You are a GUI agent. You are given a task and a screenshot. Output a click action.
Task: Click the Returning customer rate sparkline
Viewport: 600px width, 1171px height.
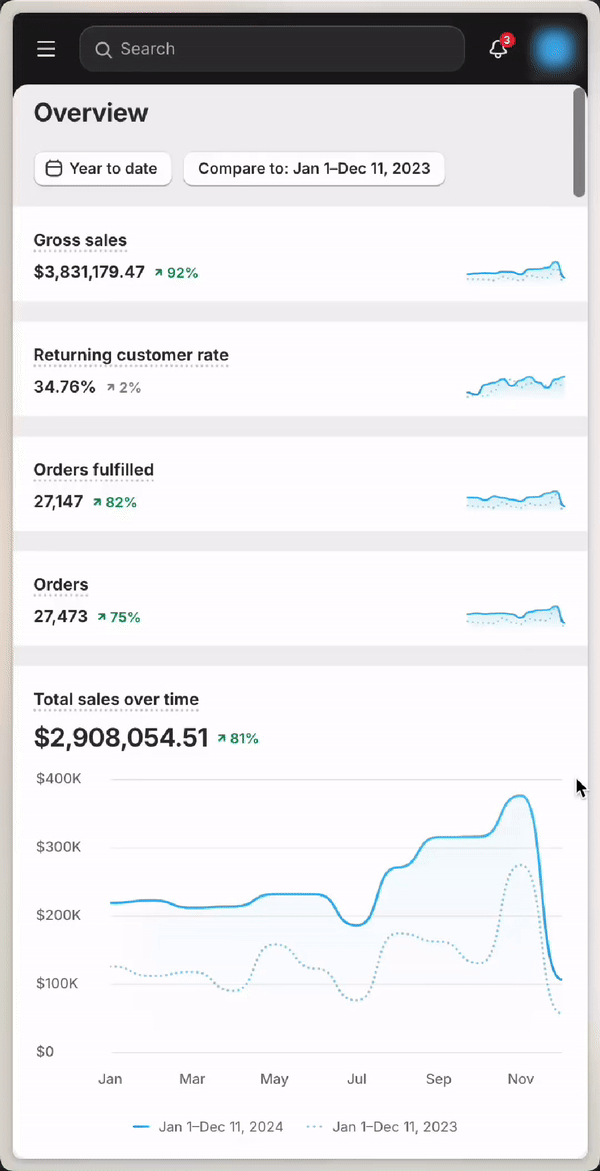pos(515,383)
